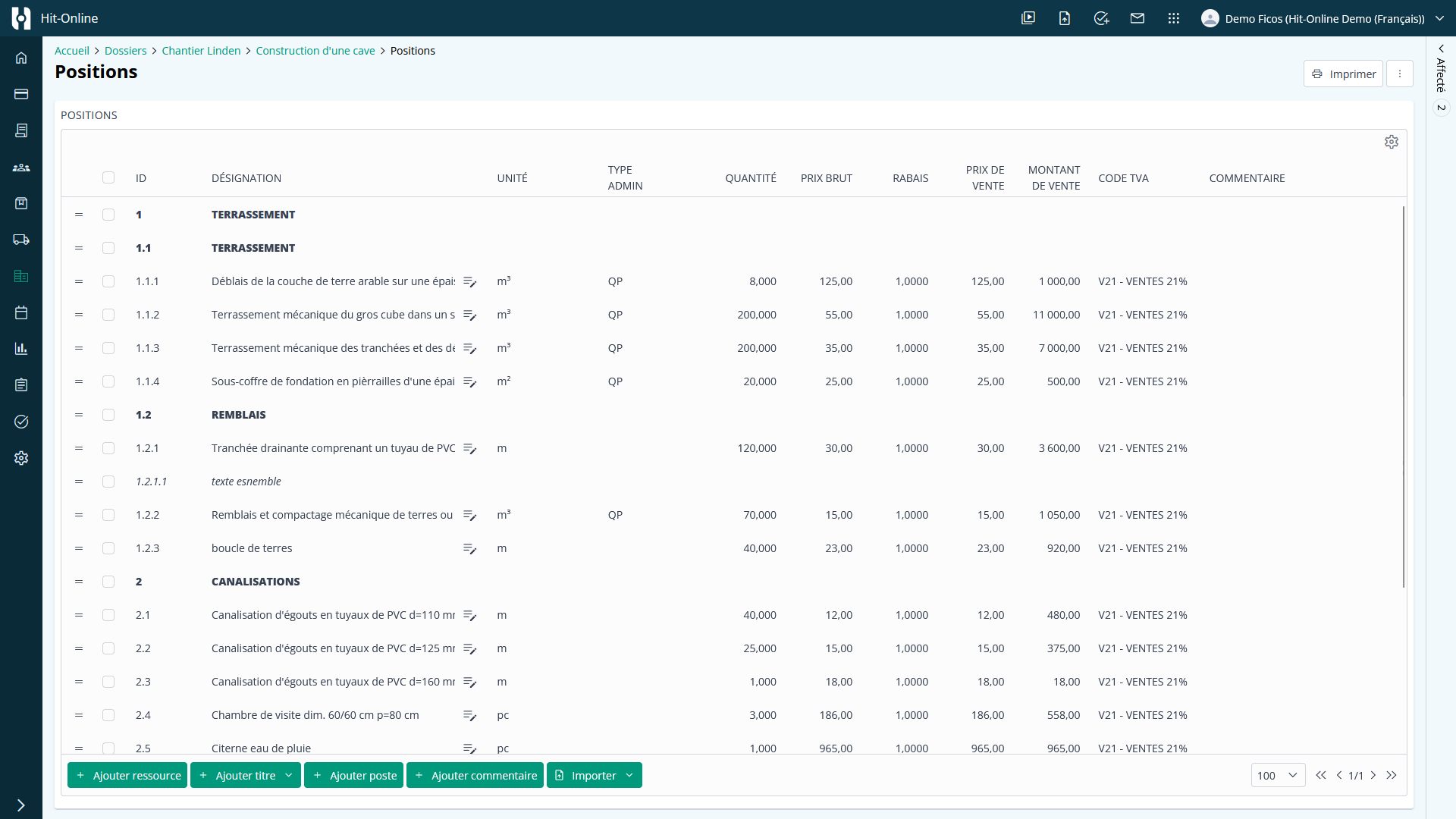Open the contacts people icon in the sidebar
This screenshot has height=819, width=1456.
click(x=21, y=167)
